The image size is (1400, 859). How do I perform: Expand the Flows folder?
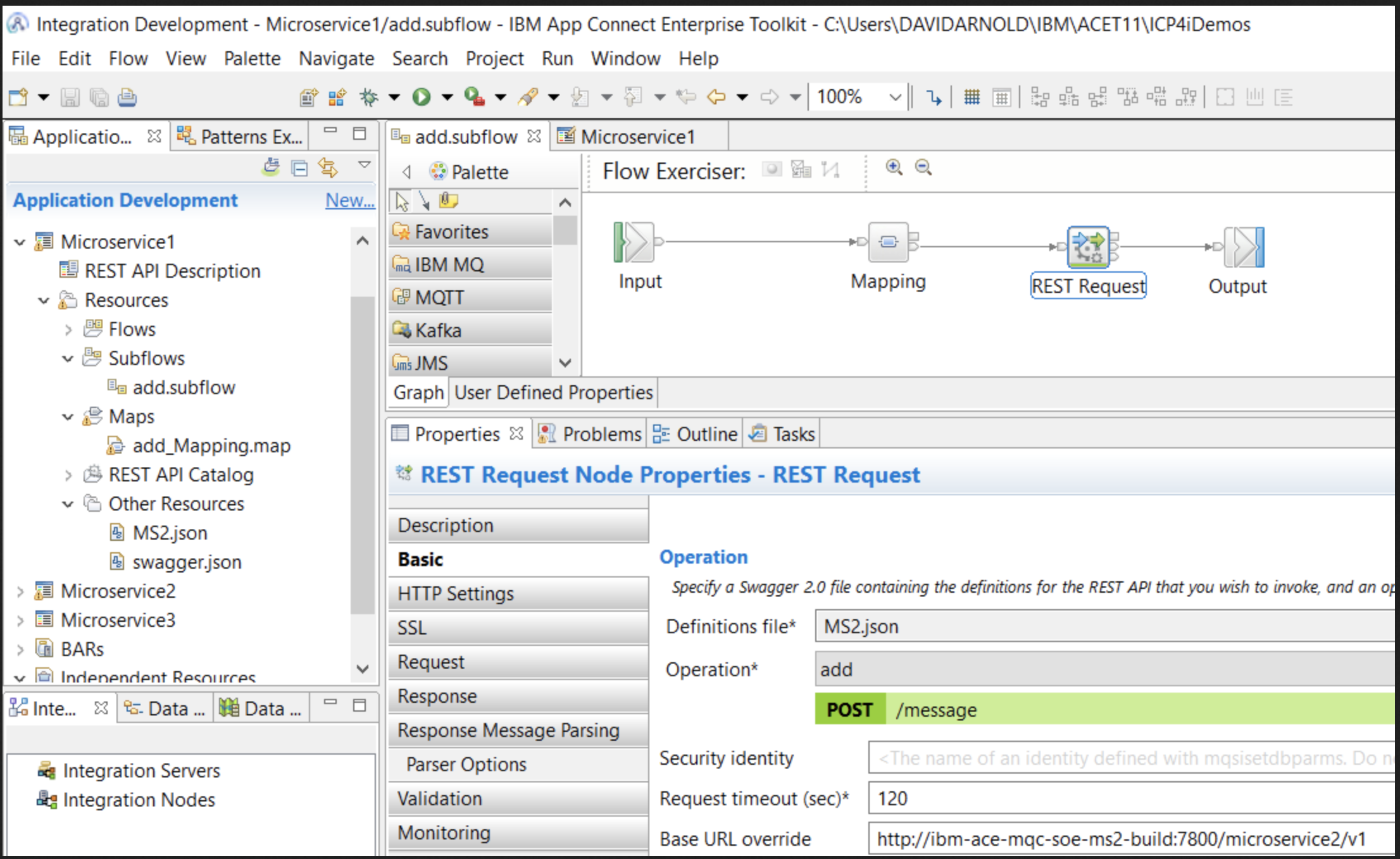tap(68, 330)
